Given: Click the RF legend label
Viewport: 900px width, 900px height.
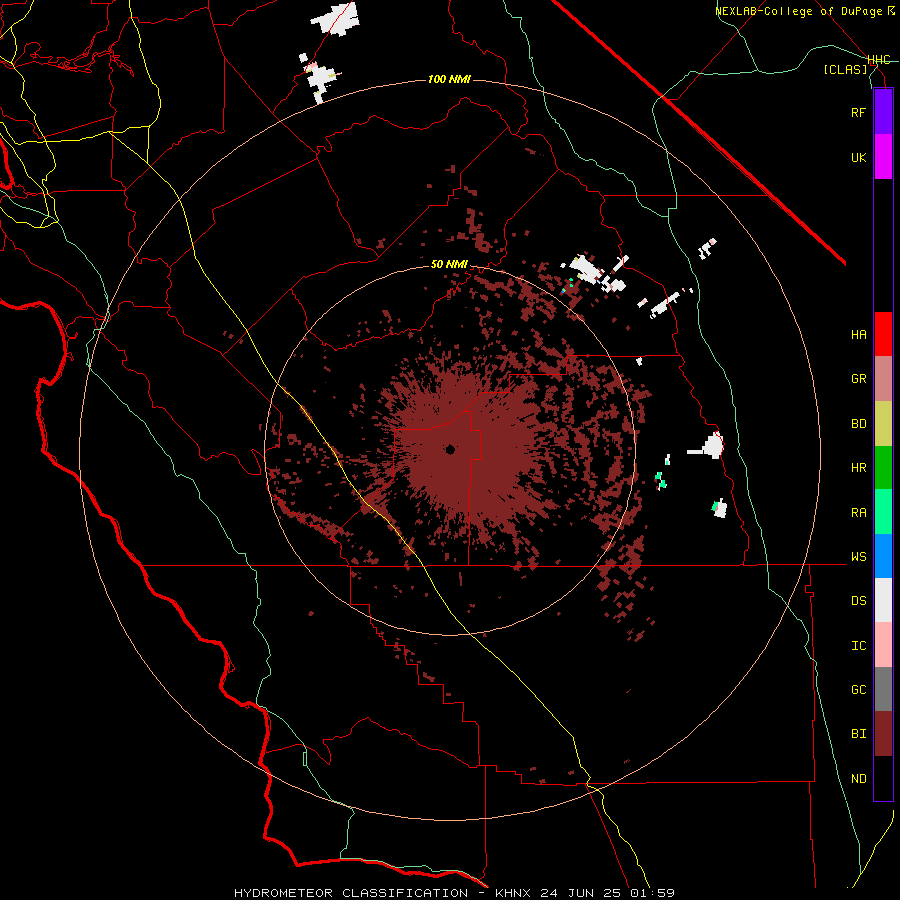Looking at the screenshot, I should (858, 112).
